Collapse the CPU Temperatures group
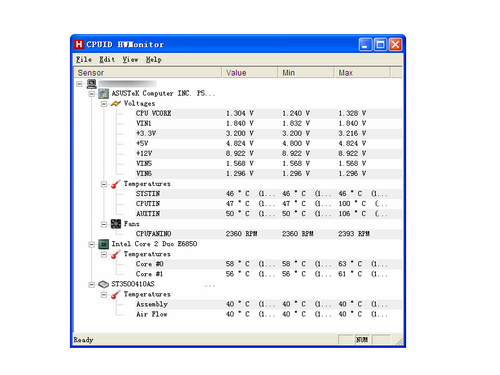Viewport: 500px width, 375px height. click(104, 254)
